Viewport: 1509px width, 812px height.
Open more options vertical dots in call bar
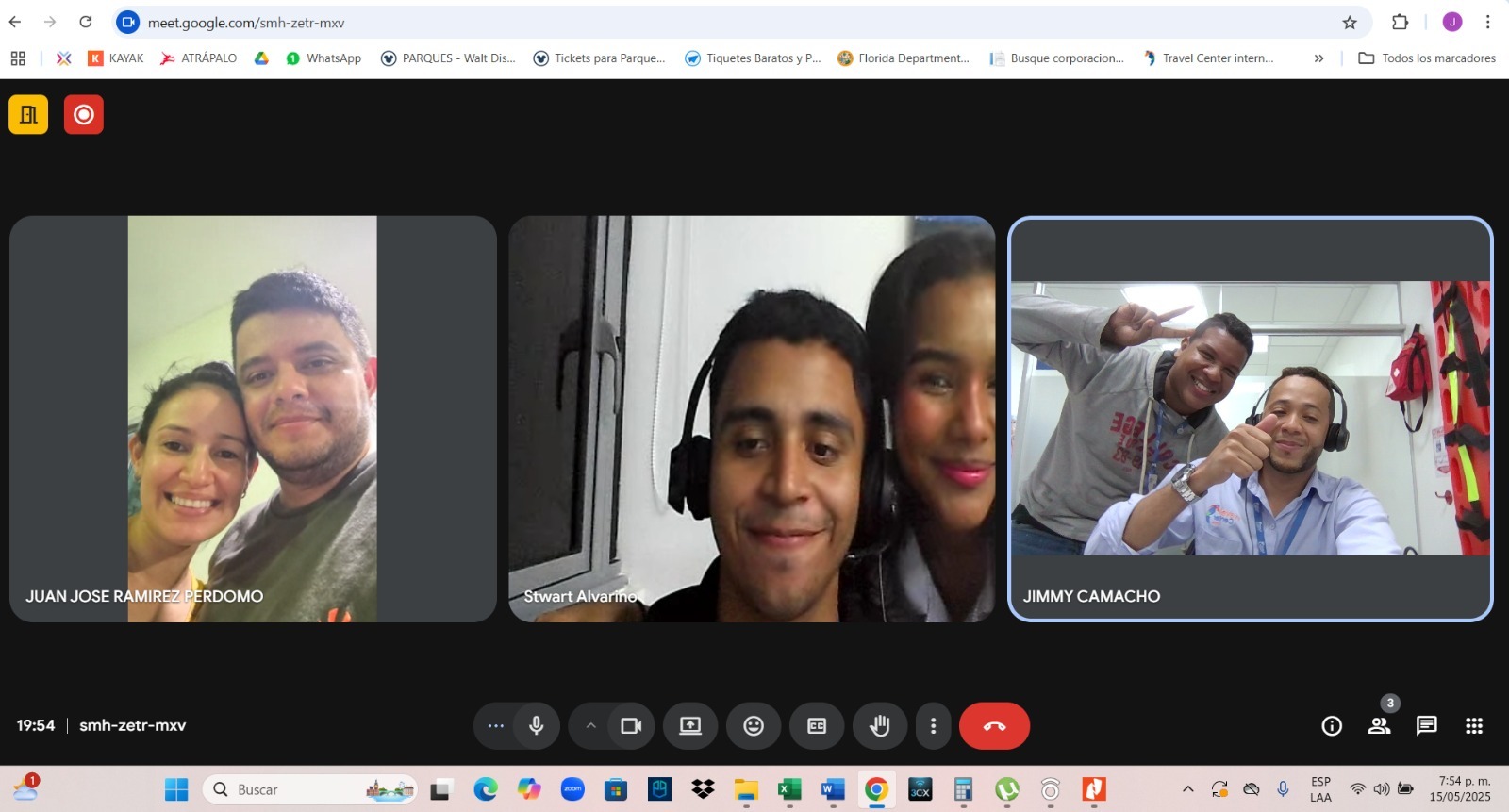coord(933,725)
